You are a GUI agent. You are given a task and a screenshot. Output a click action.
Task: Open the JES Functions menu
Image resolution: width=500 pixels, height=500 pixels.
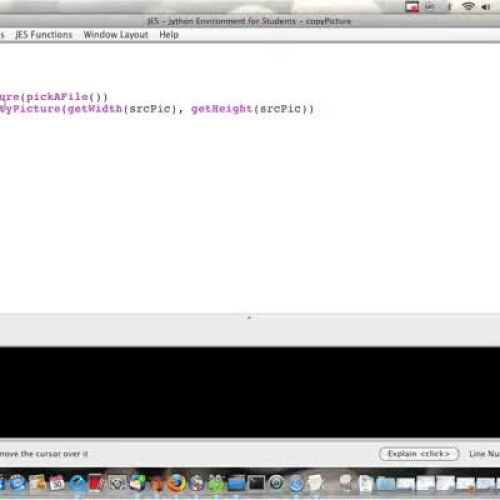pyautogui.click(x=44, y=35)
